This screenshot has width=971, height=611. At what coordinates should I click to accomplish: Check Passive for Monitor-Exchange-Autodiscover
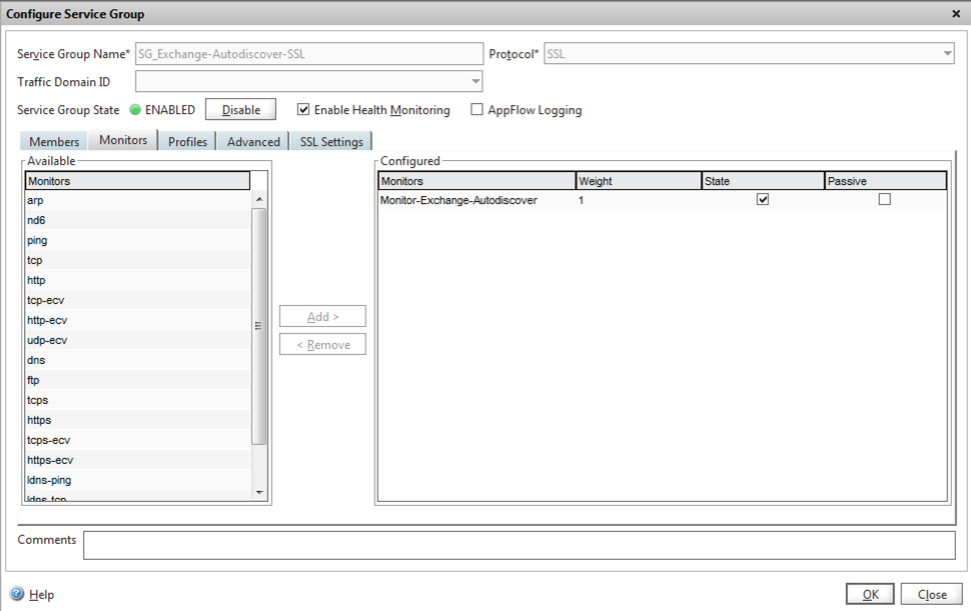point(884,200)
